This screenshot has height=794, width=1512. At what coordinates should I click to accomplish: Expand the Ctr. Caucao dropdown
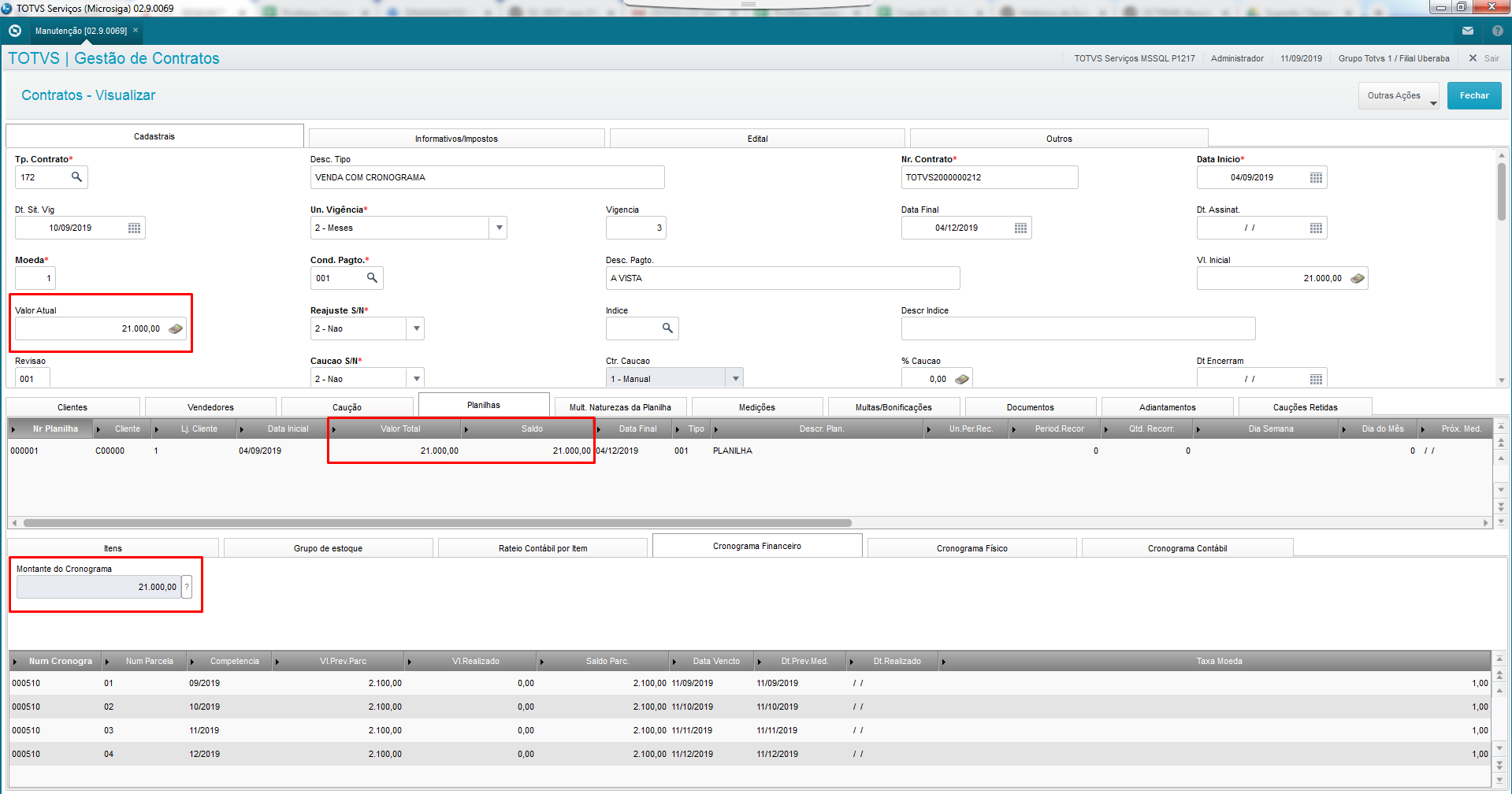(735, 378)
